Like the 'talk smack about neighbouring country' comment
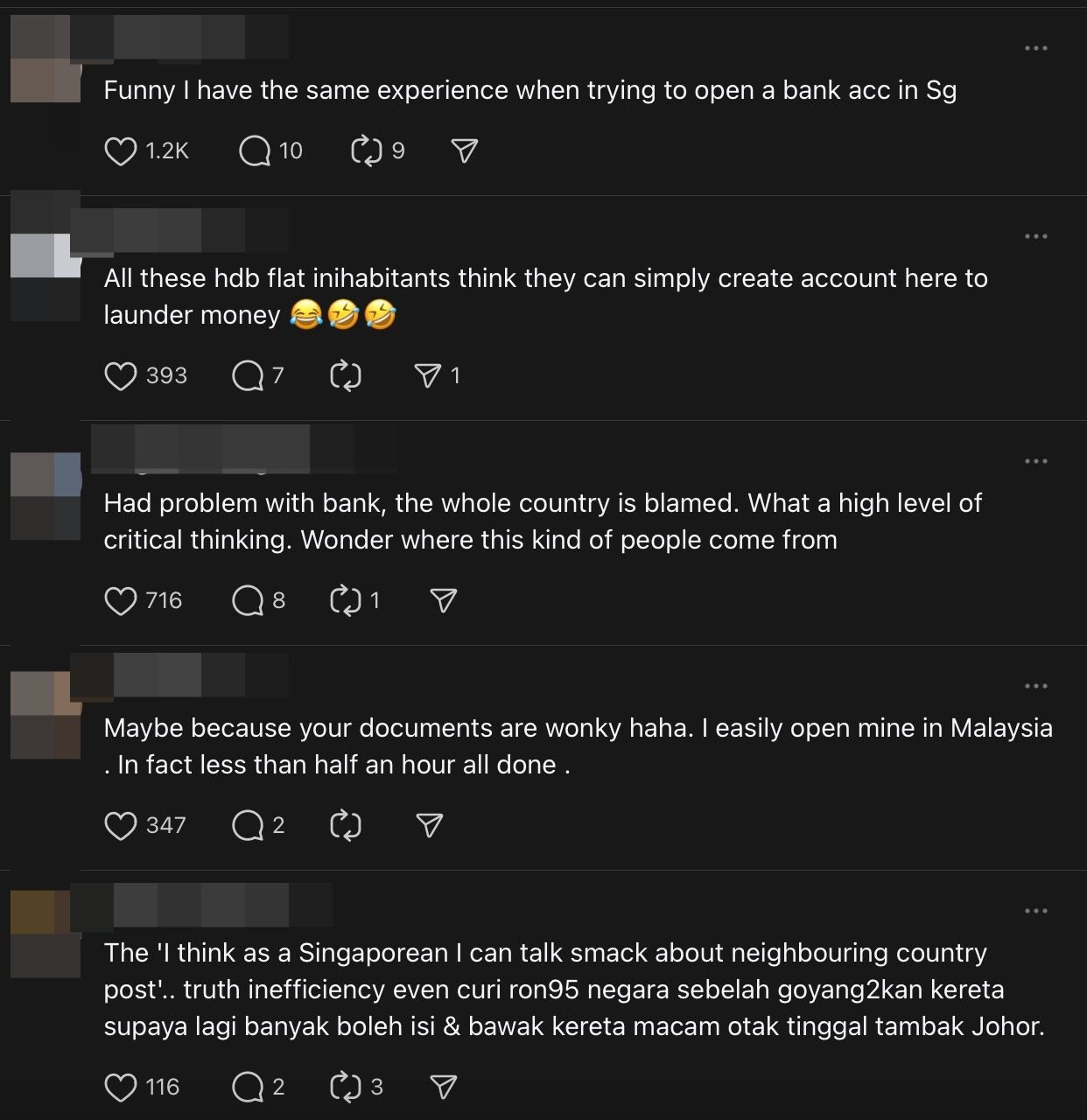 [121, 1088]
